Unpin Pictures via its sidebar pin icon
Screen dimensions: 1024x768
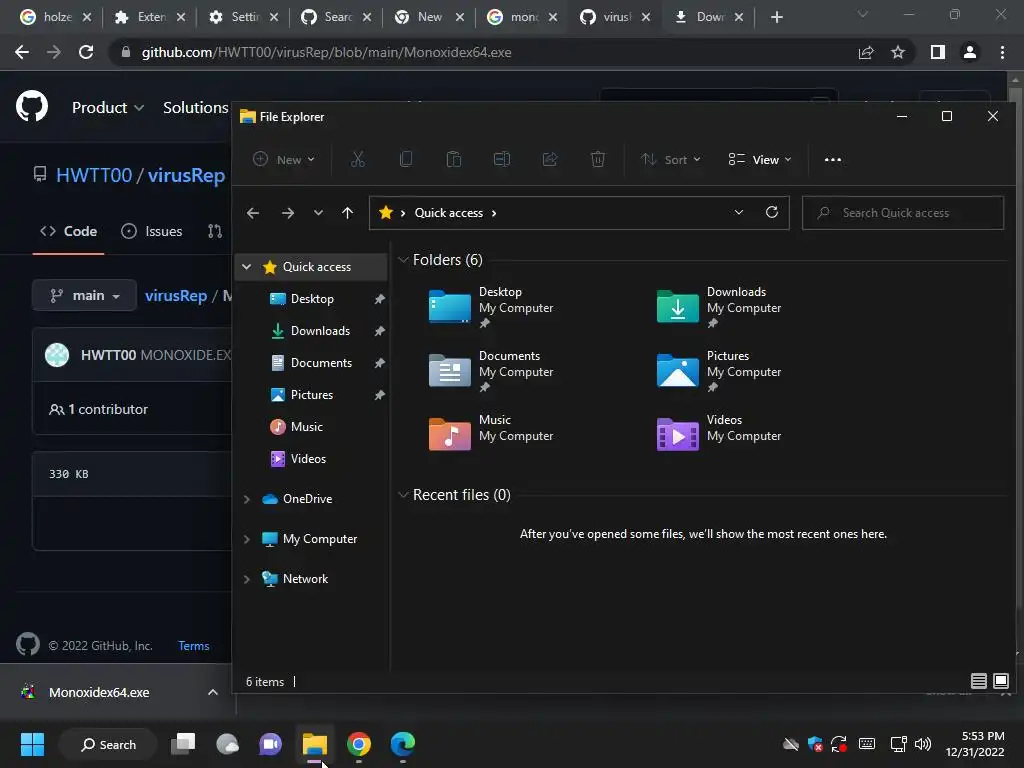click(379, 395)
